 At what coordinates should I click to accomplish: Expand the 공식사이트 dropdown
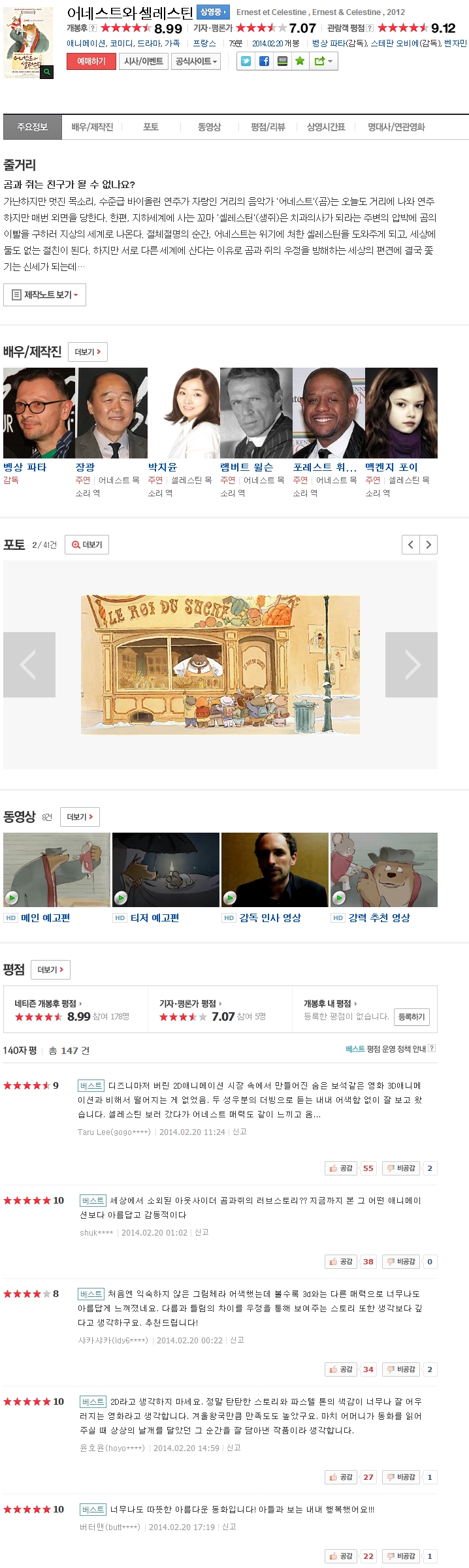pyautogui.click(x=196, y=61)
